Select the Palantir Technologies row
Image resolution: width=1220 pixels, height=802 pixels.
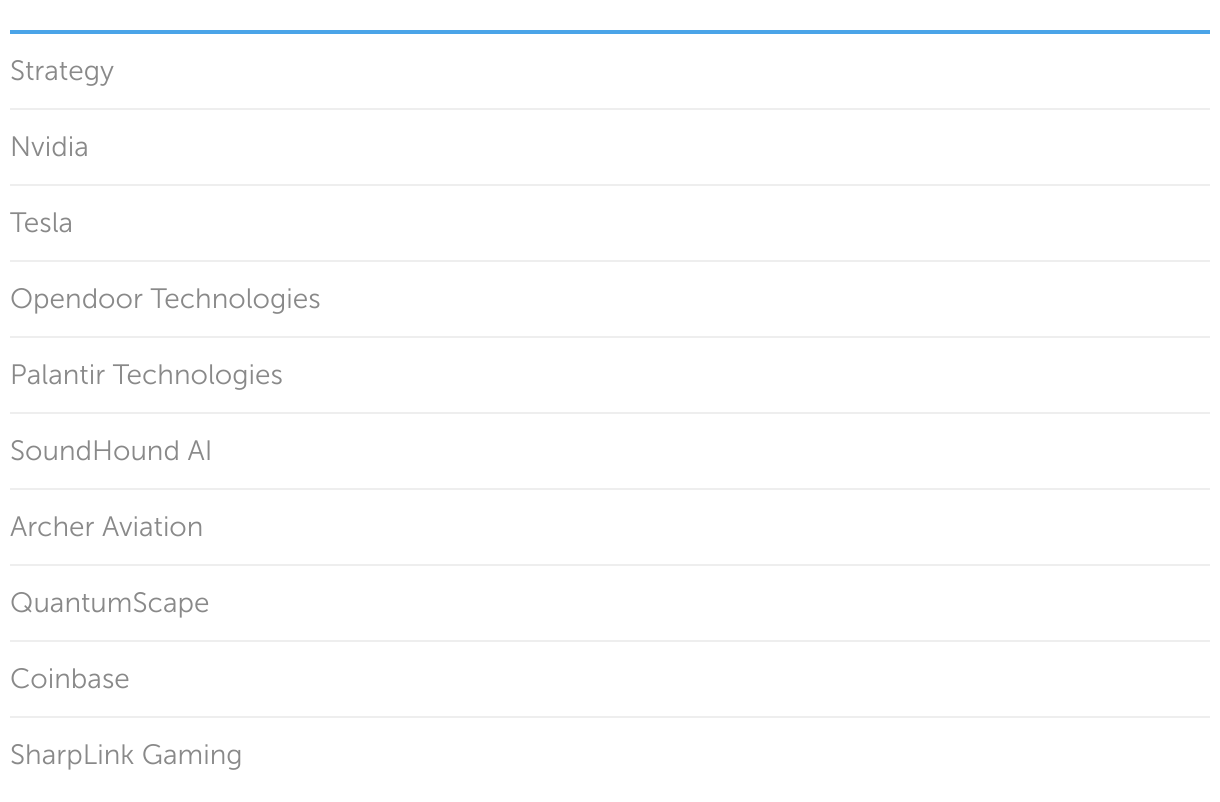(x=610, y=375)
